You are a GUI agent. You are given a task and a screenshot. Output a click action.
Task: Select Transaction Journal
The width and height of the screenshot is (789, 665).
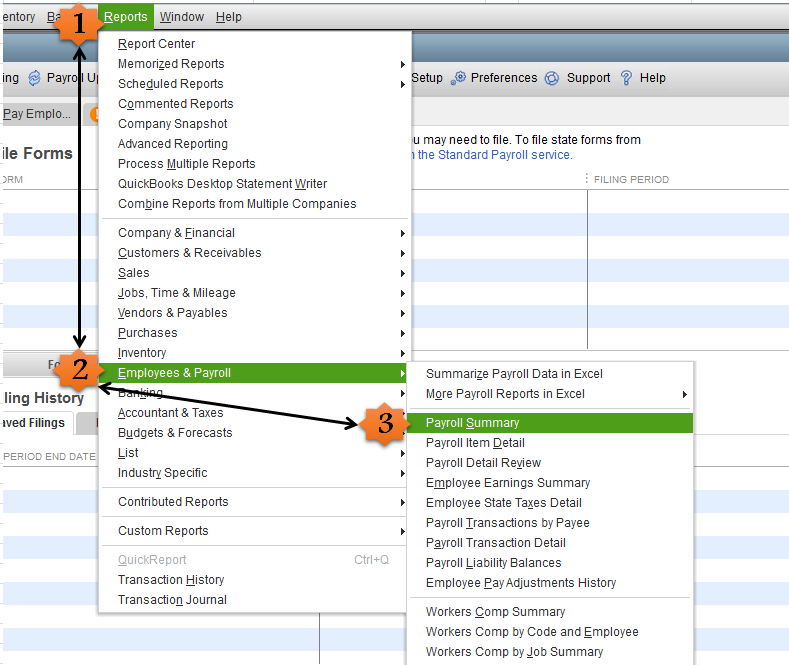click(x=172, y=600)
